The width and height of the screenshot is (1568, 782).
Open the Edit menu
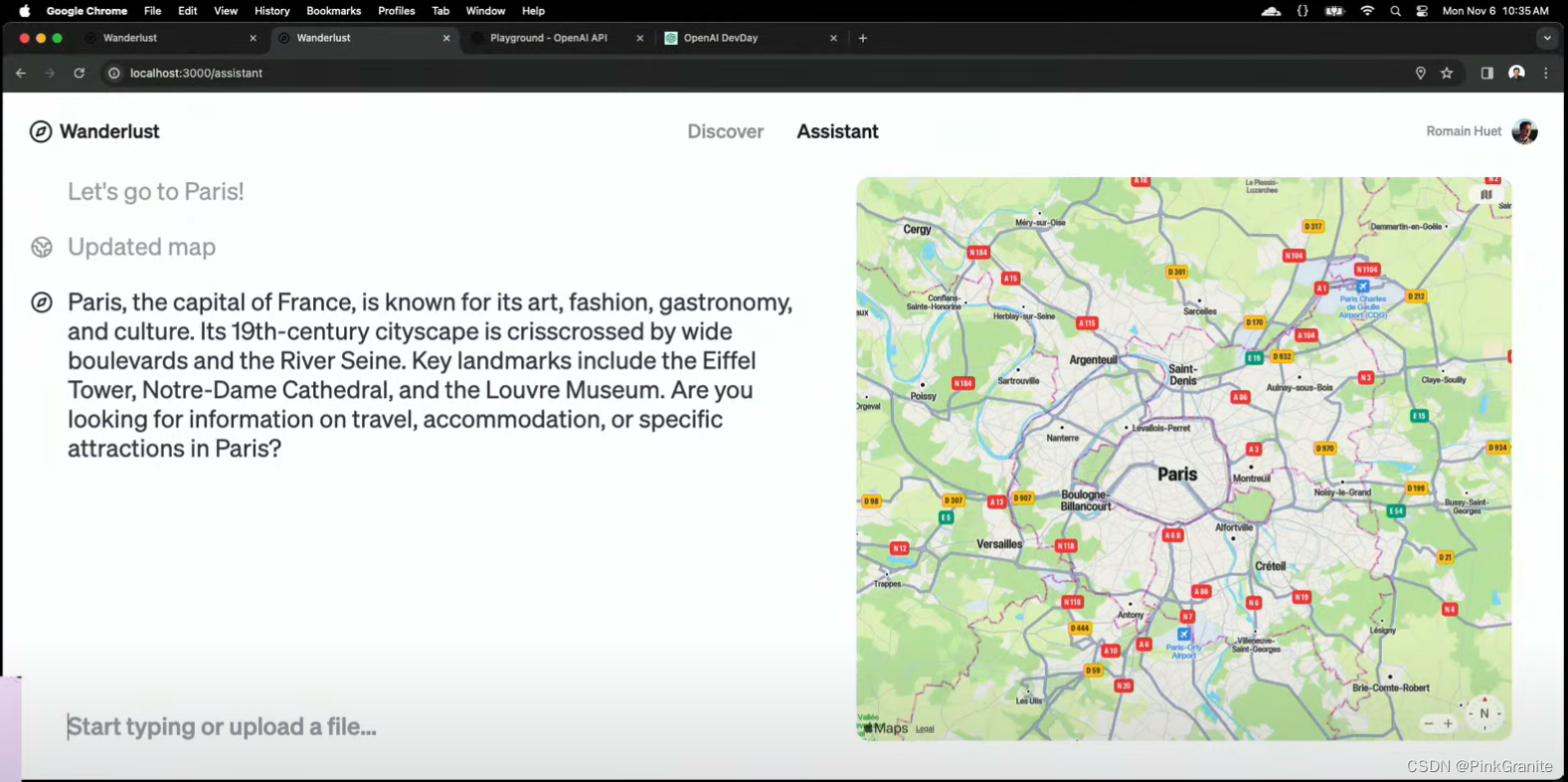(x=187, y=11)
